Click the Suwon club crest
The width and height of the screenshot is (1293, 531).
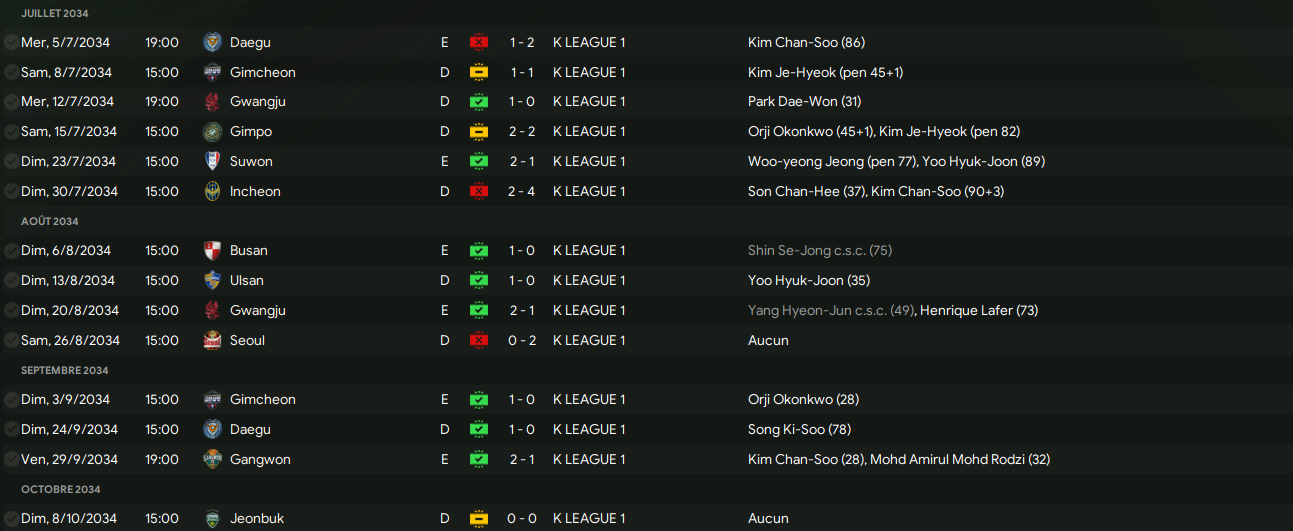tap(211, 161)
